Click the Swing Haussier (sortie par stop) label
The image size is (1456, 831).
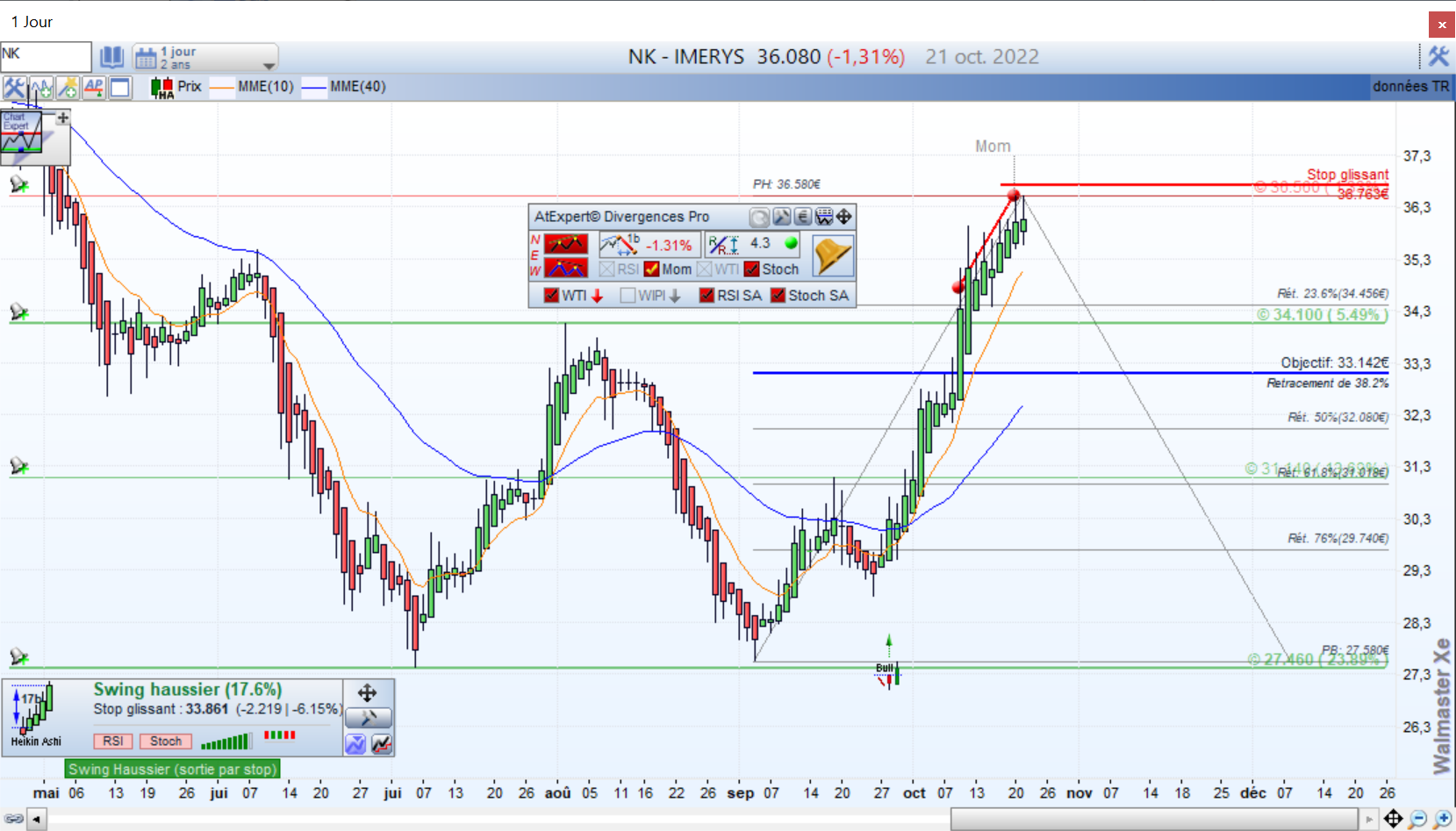click(x=173, y=770)
